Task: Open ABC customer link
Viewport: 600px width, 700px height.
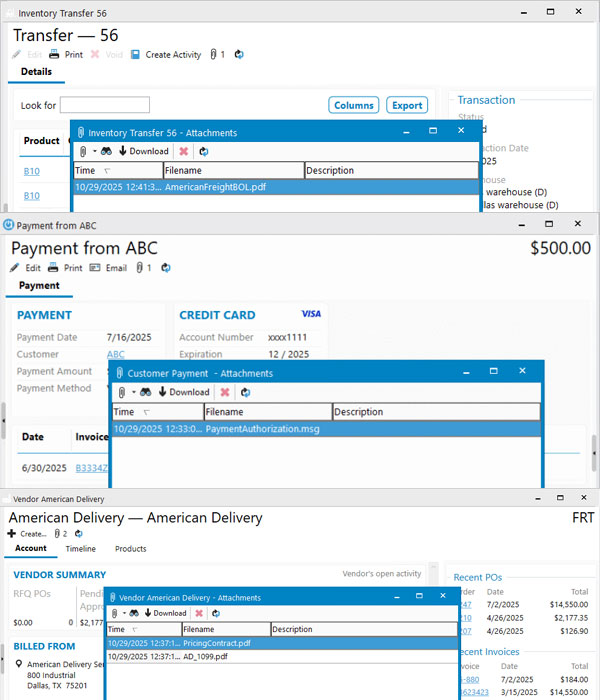Action: 116,354
